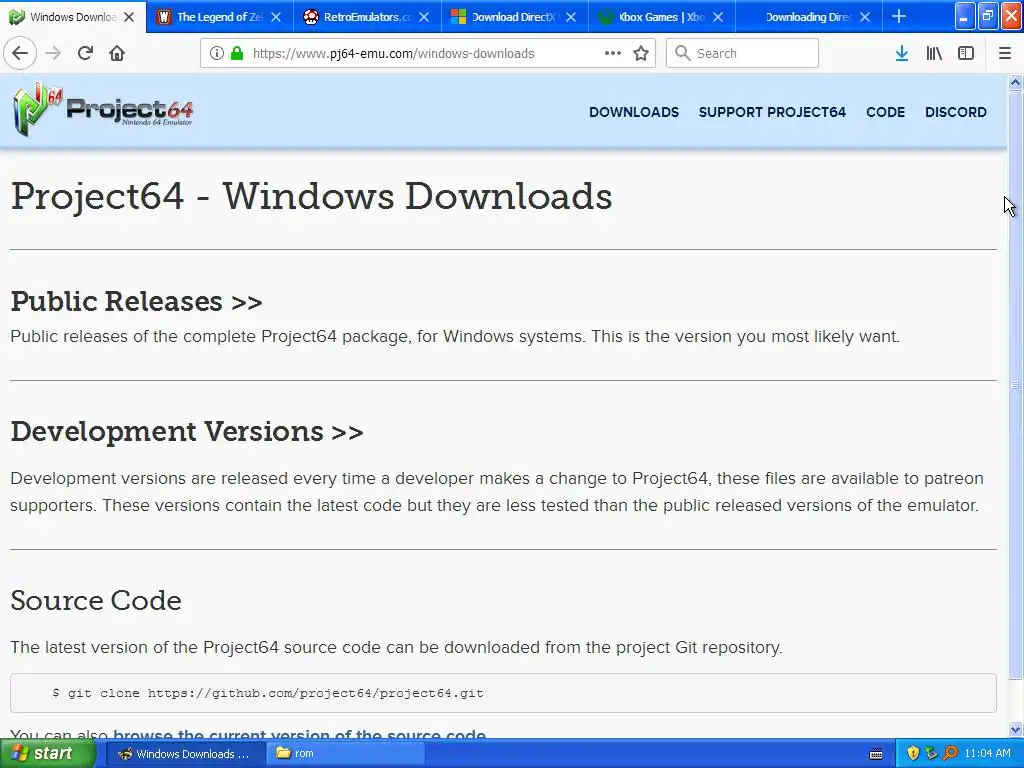Image resolution: width=1024 pixels, height=768 pixels.
Task: Open SUPPORT PROJECT64 nav link
Action: coord(772,112)
